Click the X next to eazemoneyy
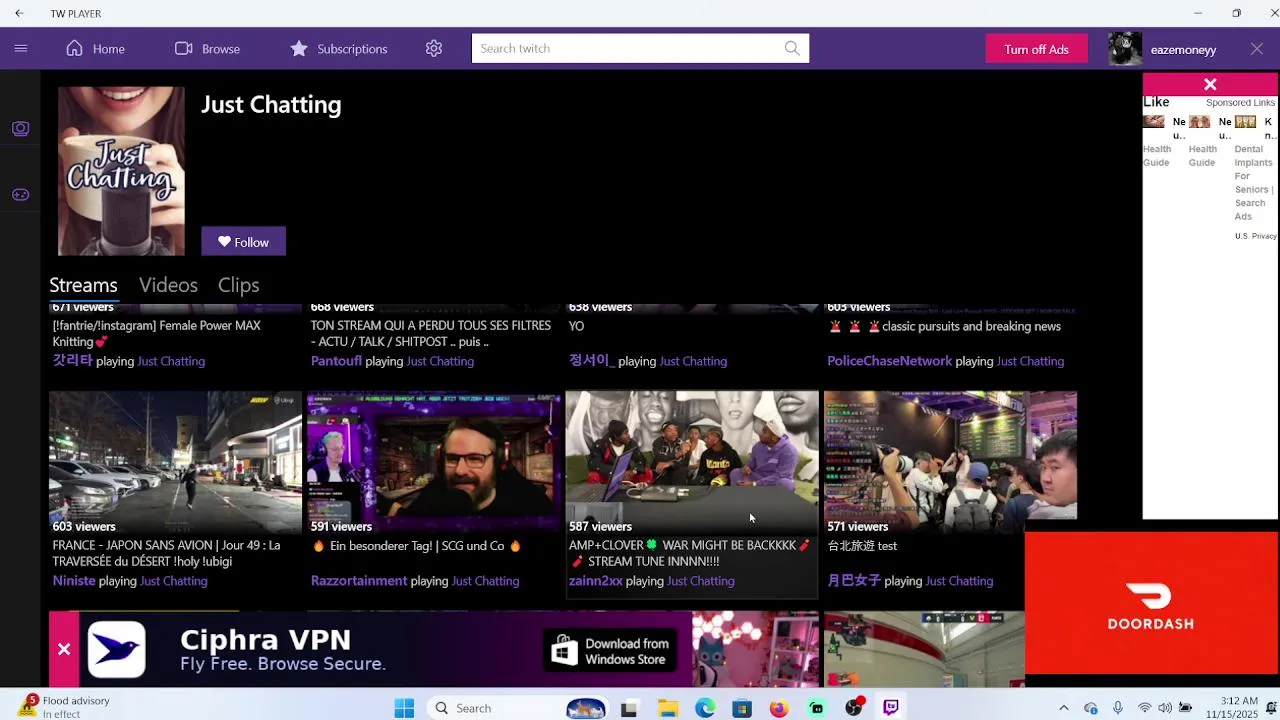The image size is (1280, 720). (x=1257, y=49)
